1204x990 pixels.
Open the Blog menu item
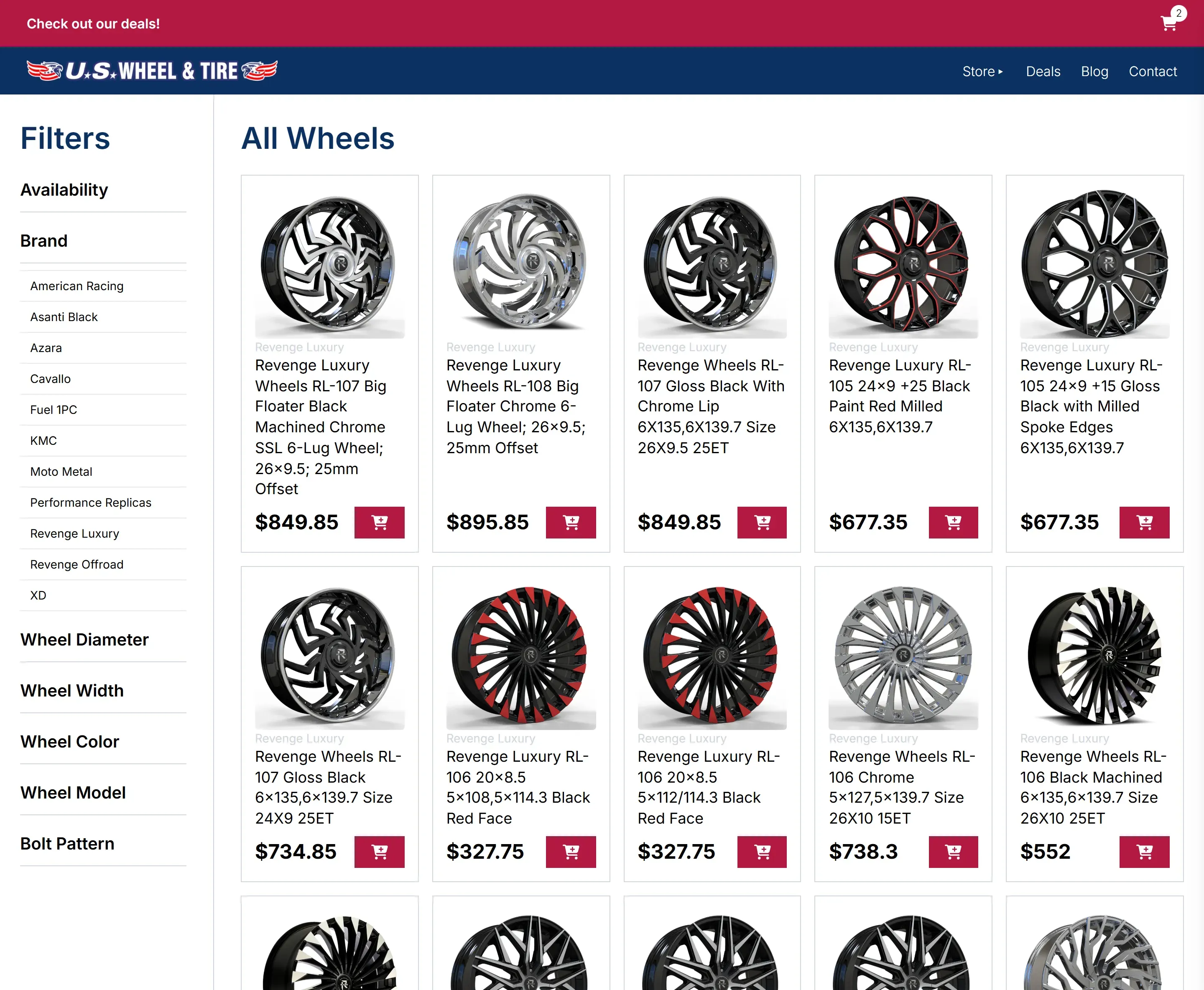point(1094,71)
